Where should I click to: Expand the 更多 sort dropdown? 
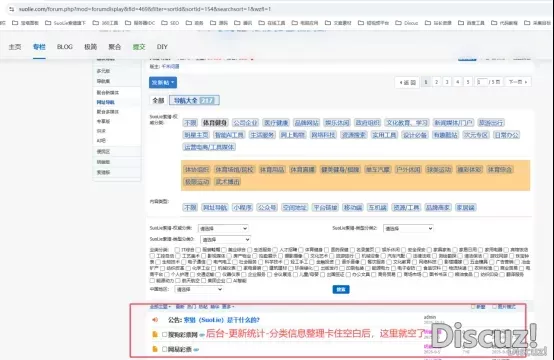point(228,307)
